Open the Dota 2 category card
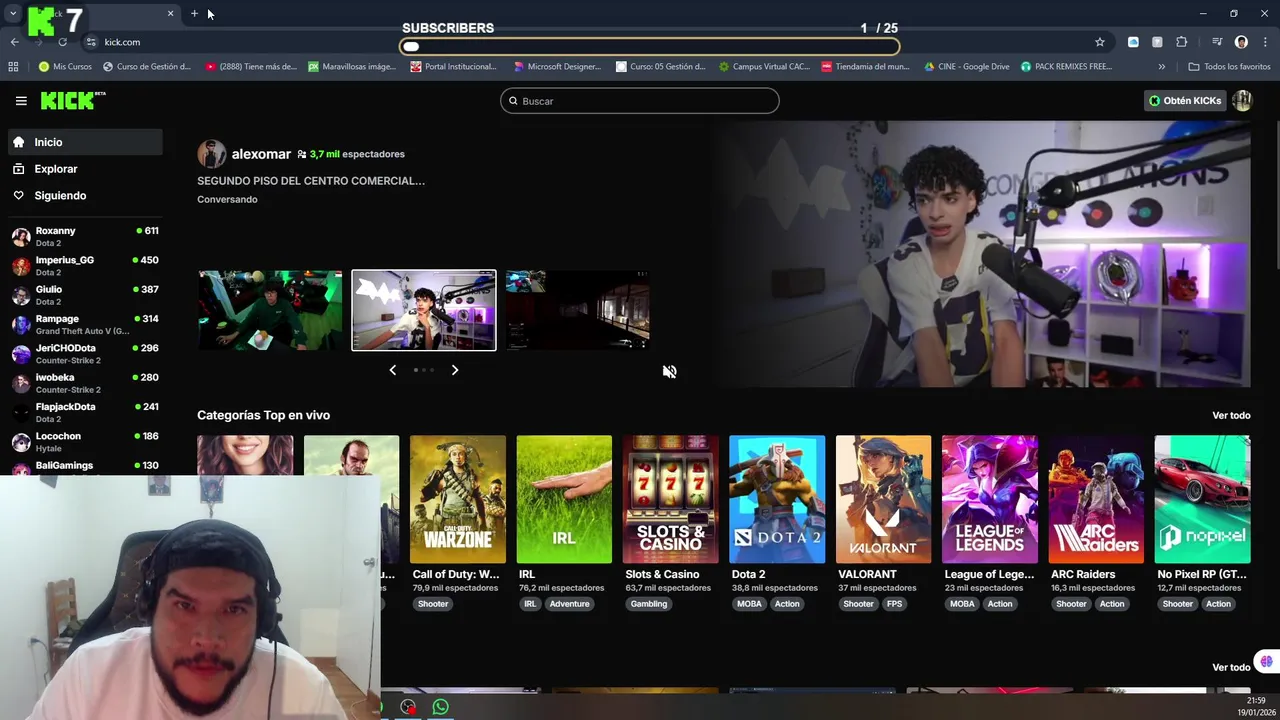The image size is (1280, 720). [x=777, y=499]
